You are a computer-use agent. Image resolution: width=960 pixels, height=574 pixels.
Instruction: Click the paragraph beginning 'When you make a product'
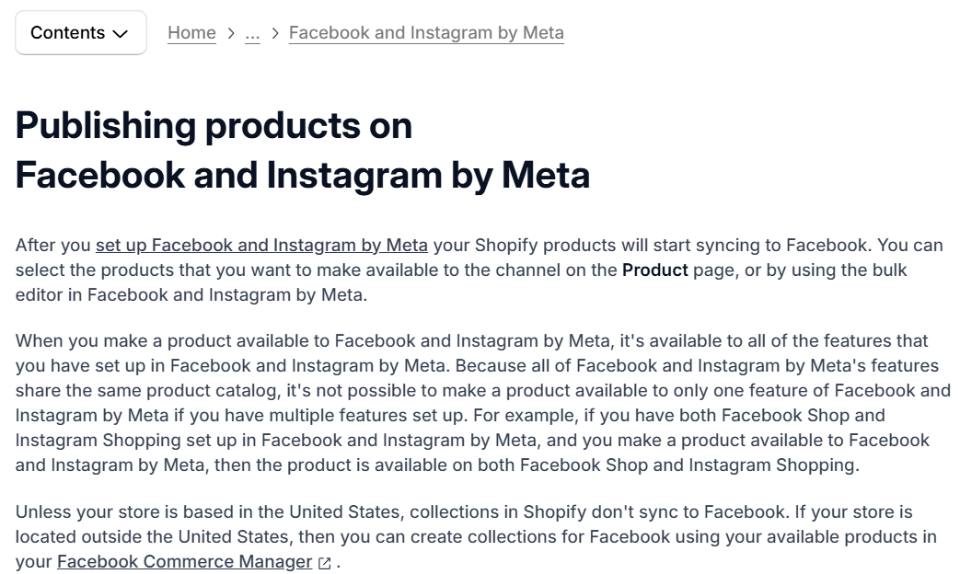pyautogui.click(x=483, y=403)
